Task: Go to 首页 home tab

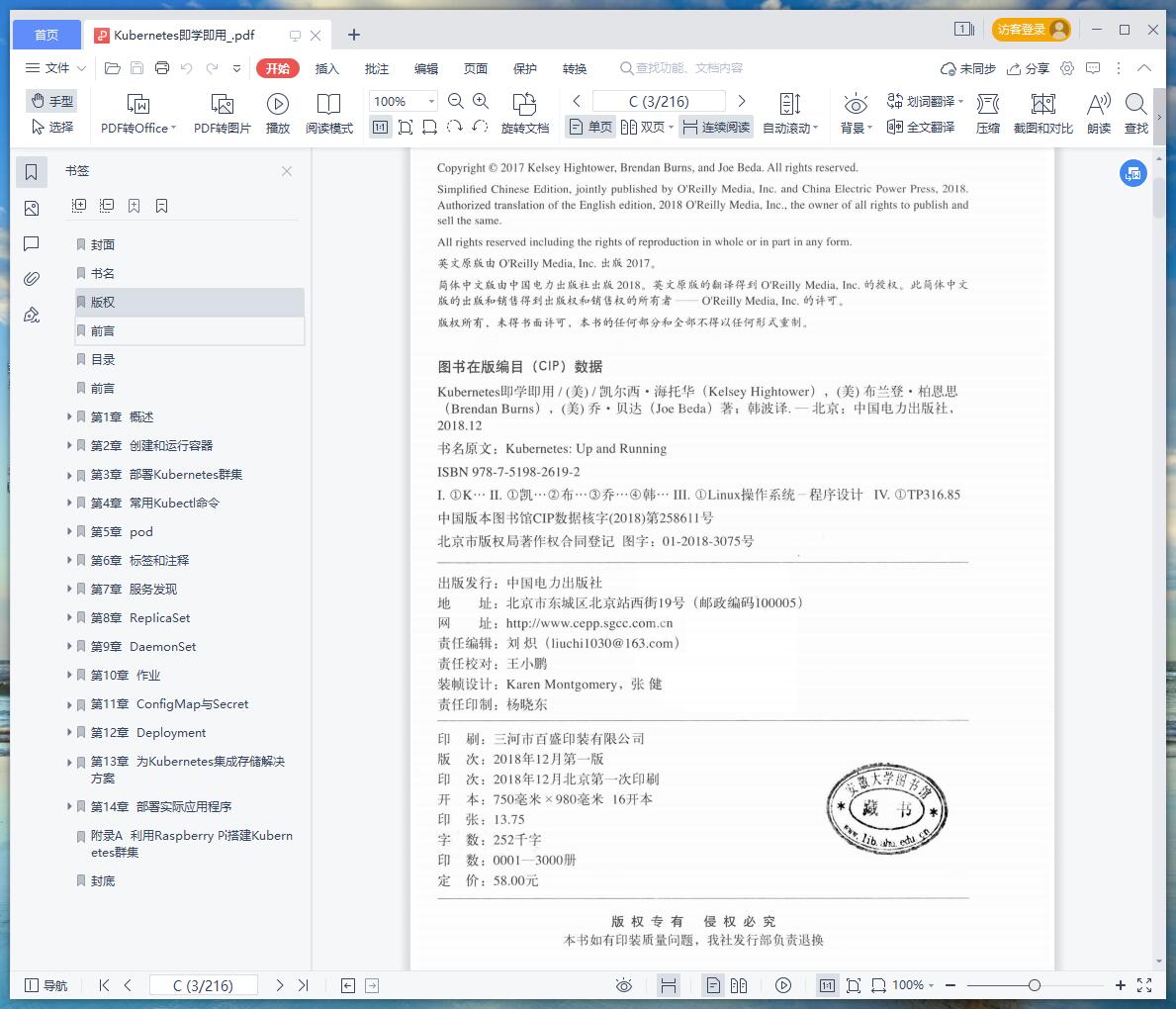Action: click(46, 35)
